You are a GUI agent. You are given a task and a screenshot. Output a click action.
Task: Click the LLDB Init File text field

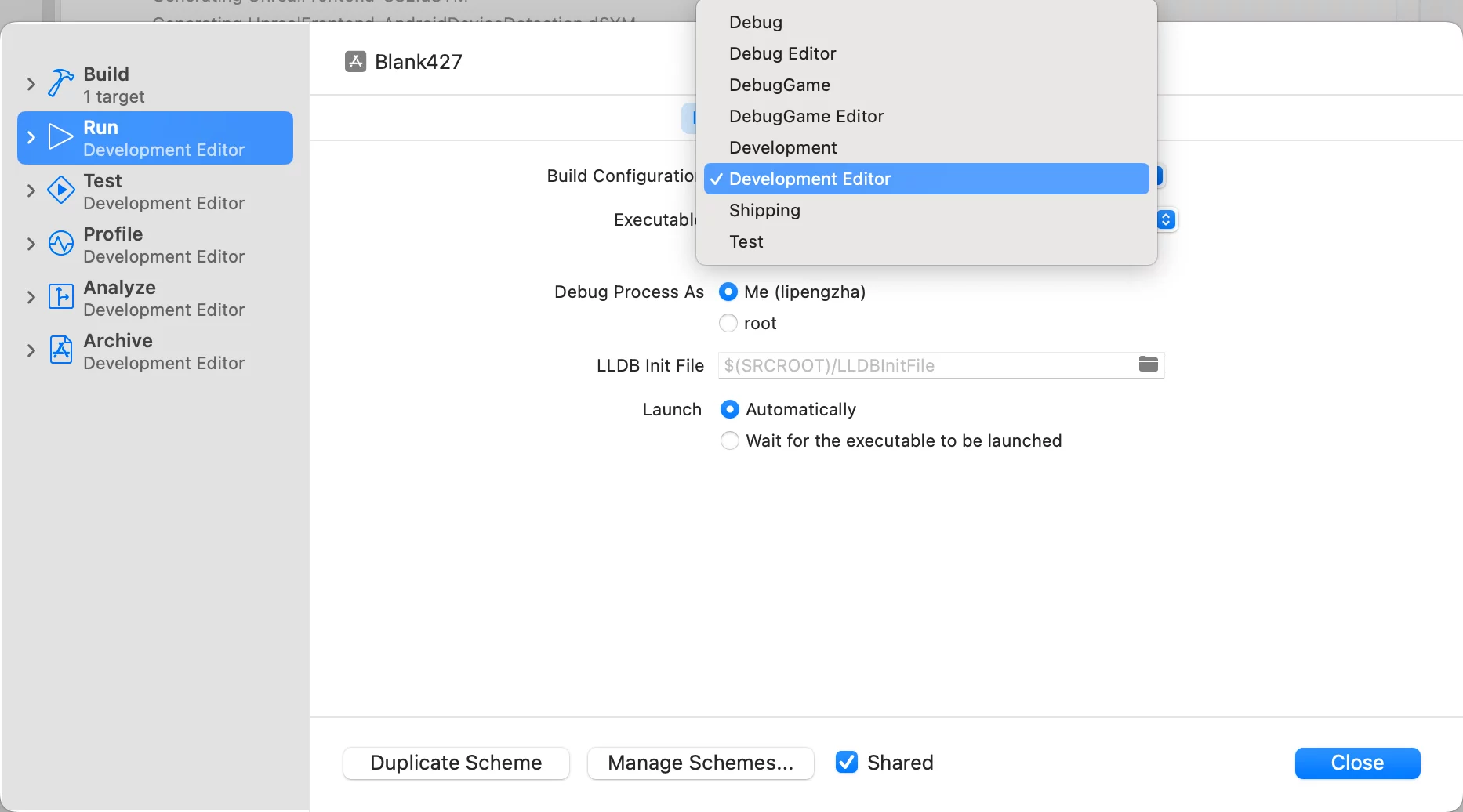pos(925,365)
